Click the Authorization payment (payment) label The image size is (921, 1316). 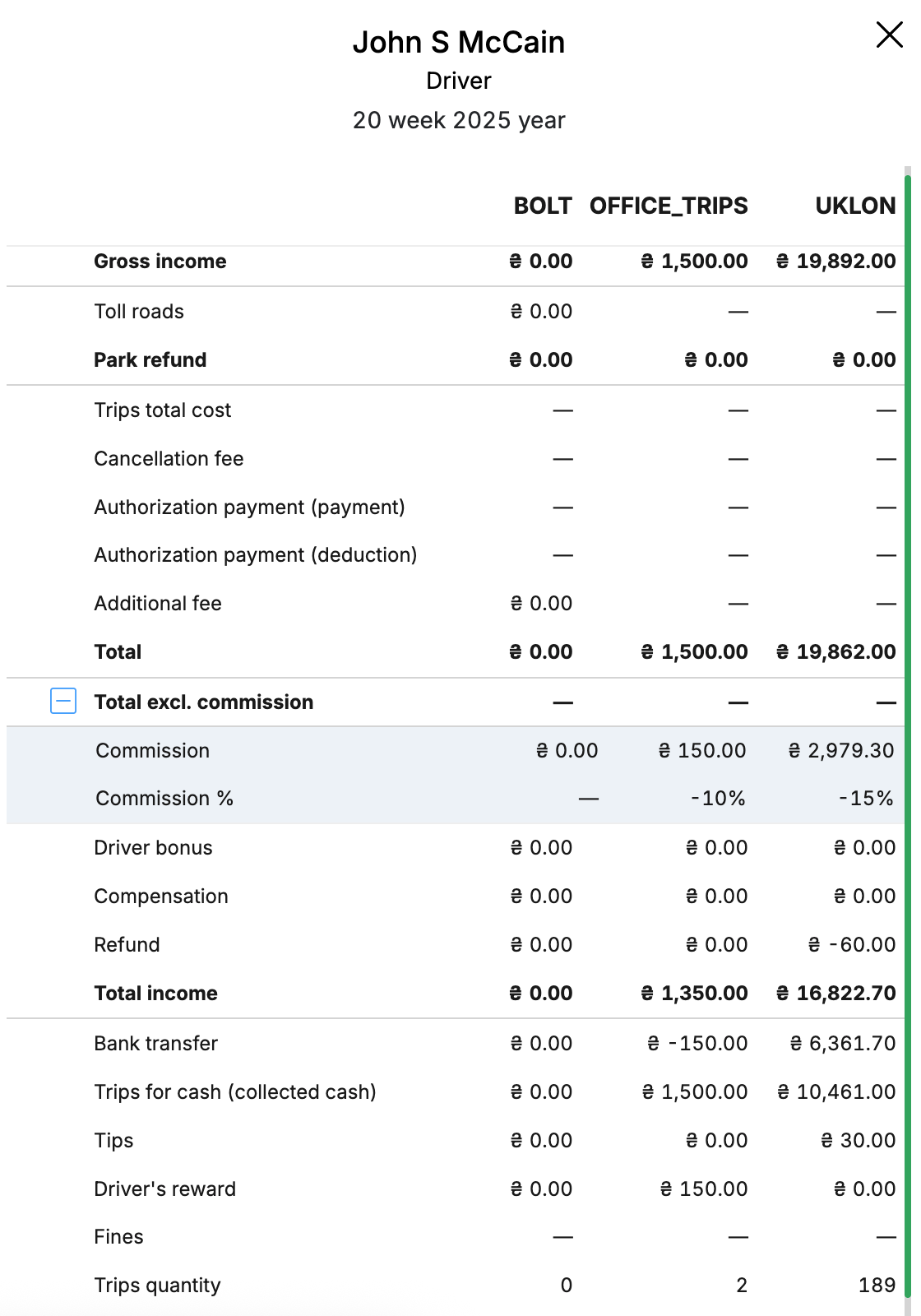[x=250, y=507]
